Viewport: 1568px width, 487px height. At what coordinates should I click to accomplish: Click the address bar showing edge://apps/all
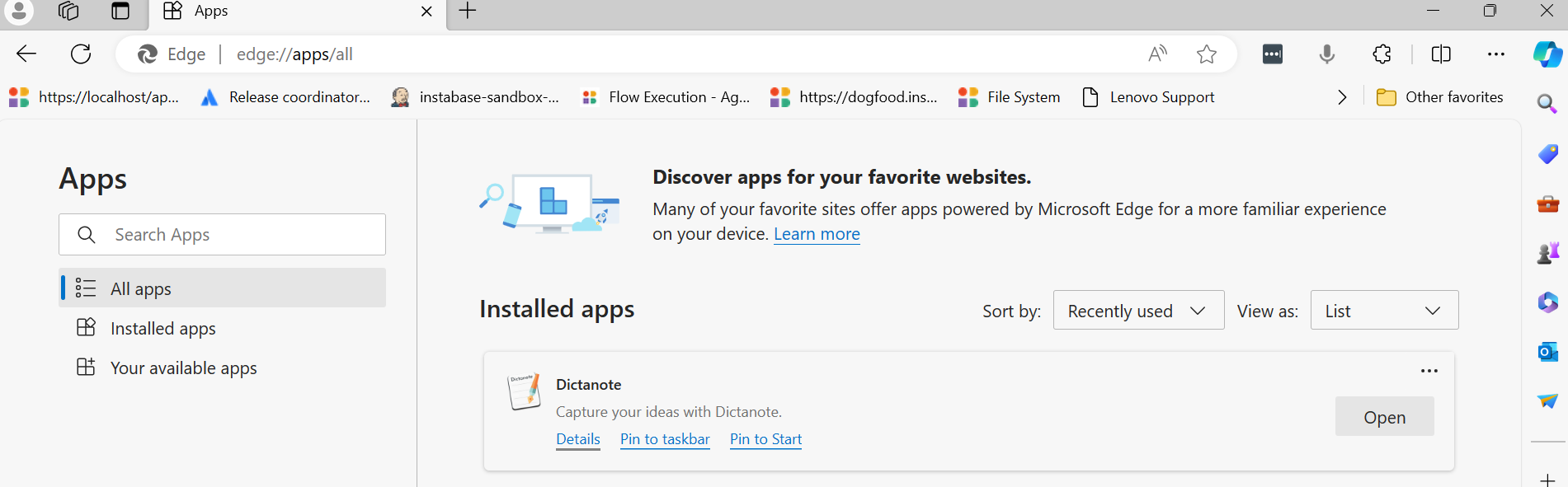pos(676,54)
